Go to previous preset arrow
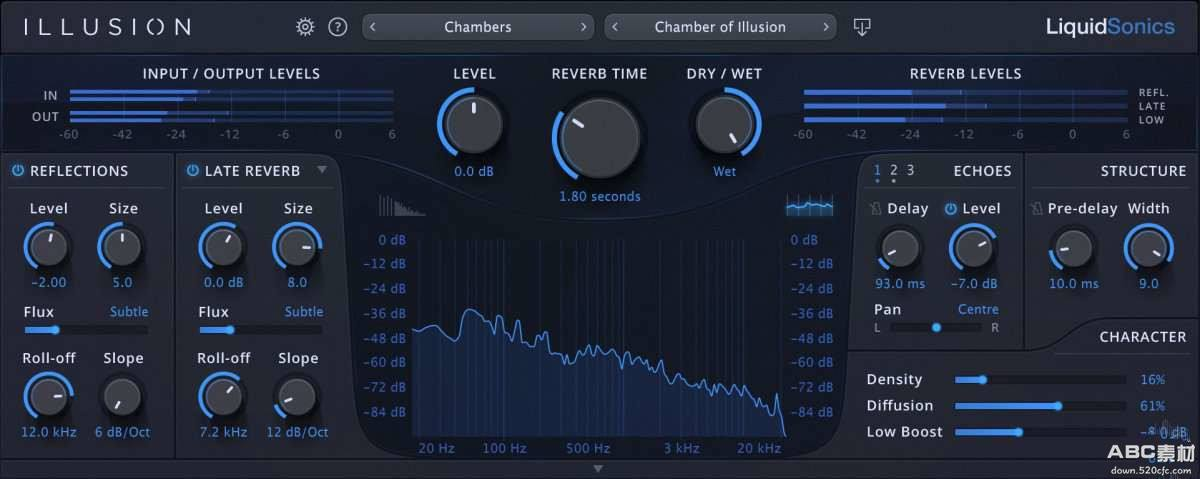The height and width of the screenshot is (479, 1200). [x=615, y=27]
